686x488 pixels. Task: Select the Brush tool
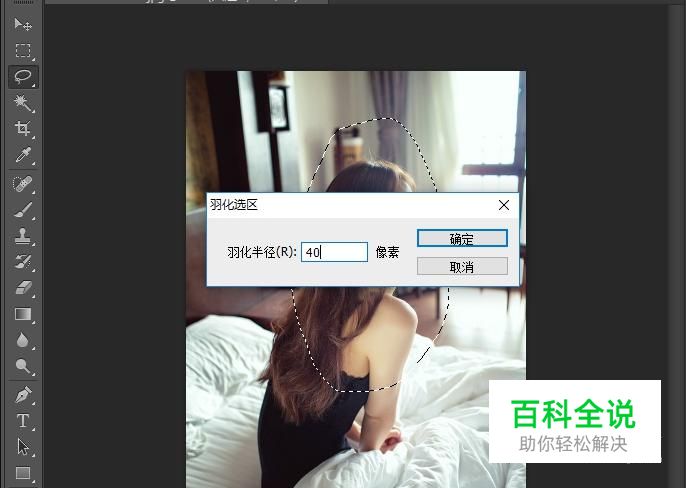pos(23,210)
